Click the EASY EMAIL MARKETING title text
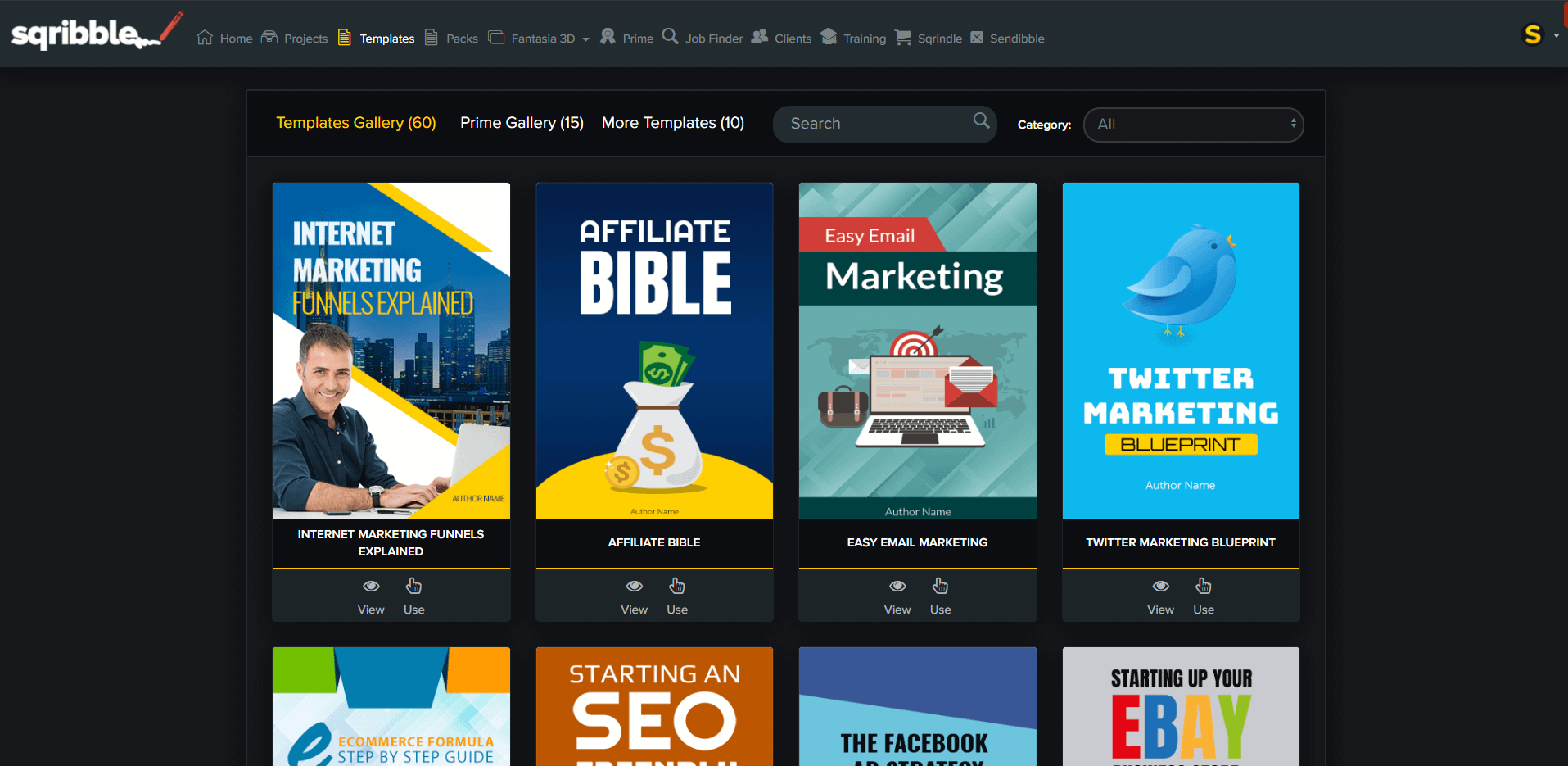Screen dimensions: 1568x766 click(x=918, y=542)
